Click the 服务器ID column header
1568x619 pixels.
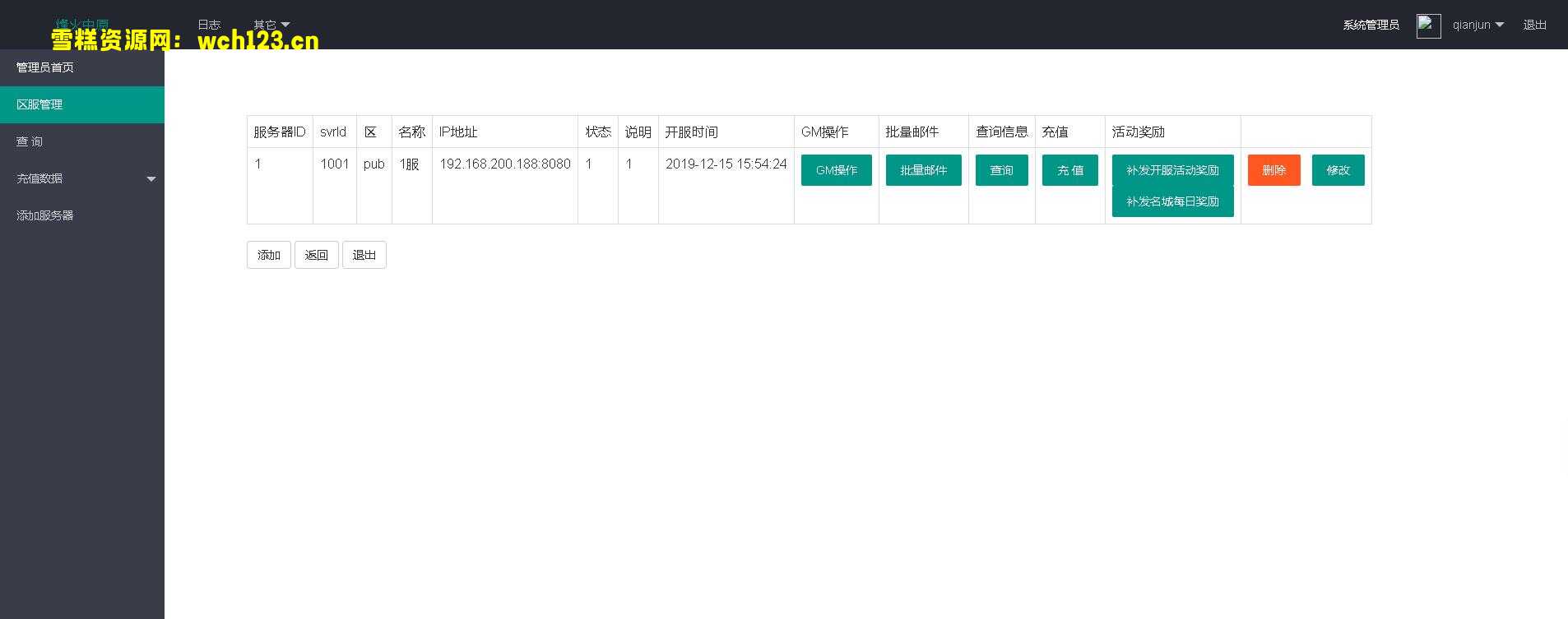coord(280,132)
